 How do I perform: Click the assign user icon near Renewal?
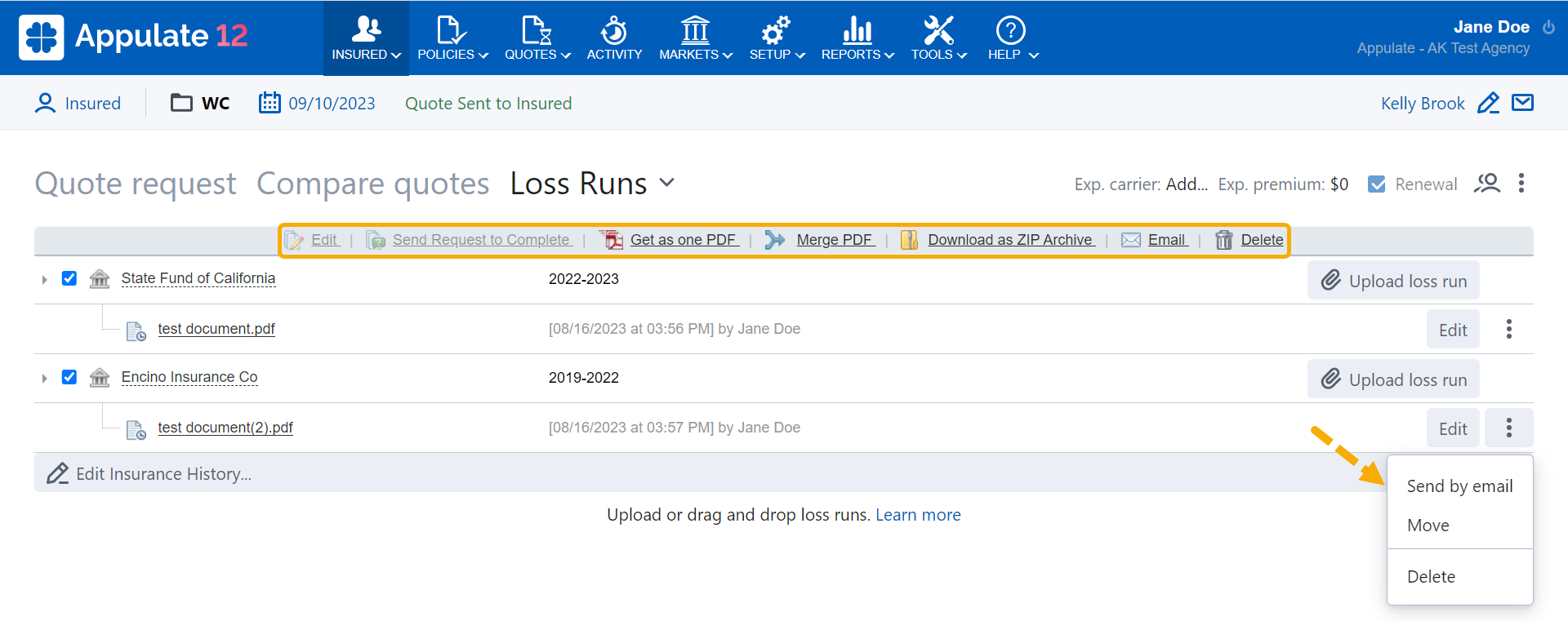tap(1487, 184)
